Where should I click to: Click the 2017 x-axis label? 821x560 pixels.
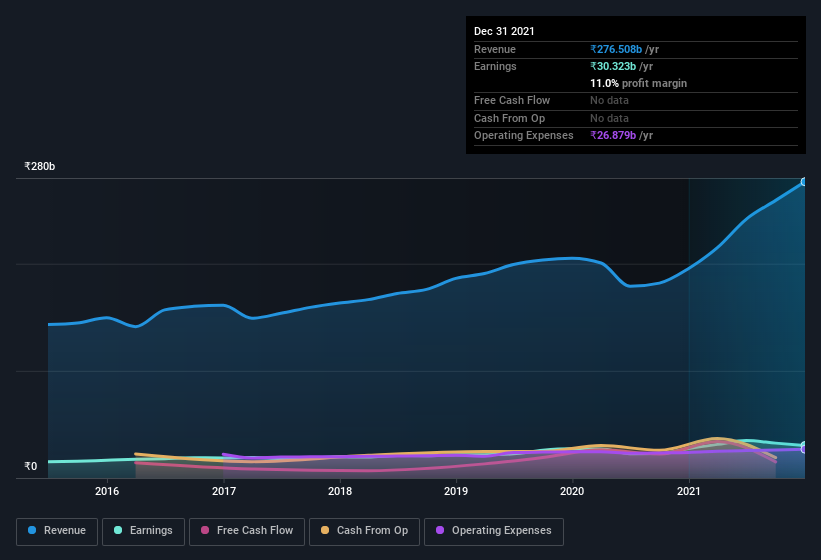[x=224, y=491]
